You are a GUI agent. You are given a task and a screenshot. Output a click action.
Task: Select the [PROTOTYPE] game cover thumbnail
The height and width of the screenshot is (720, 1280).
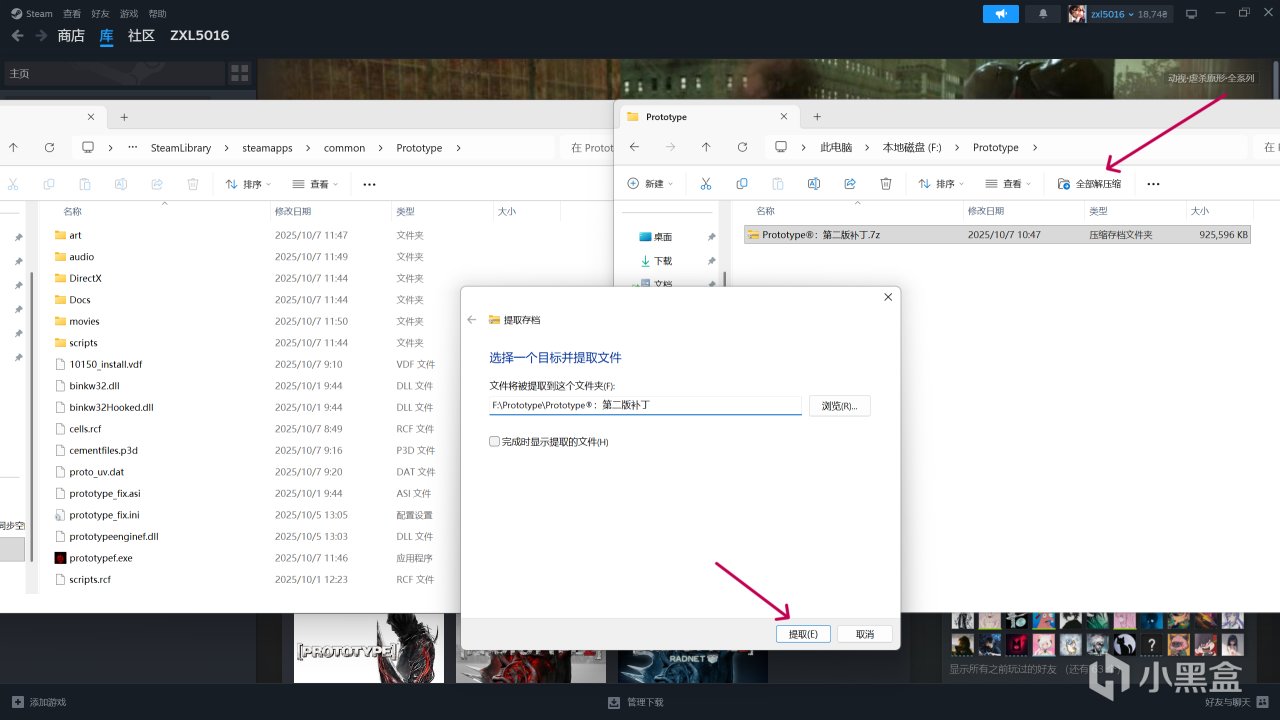click(369, 648)
